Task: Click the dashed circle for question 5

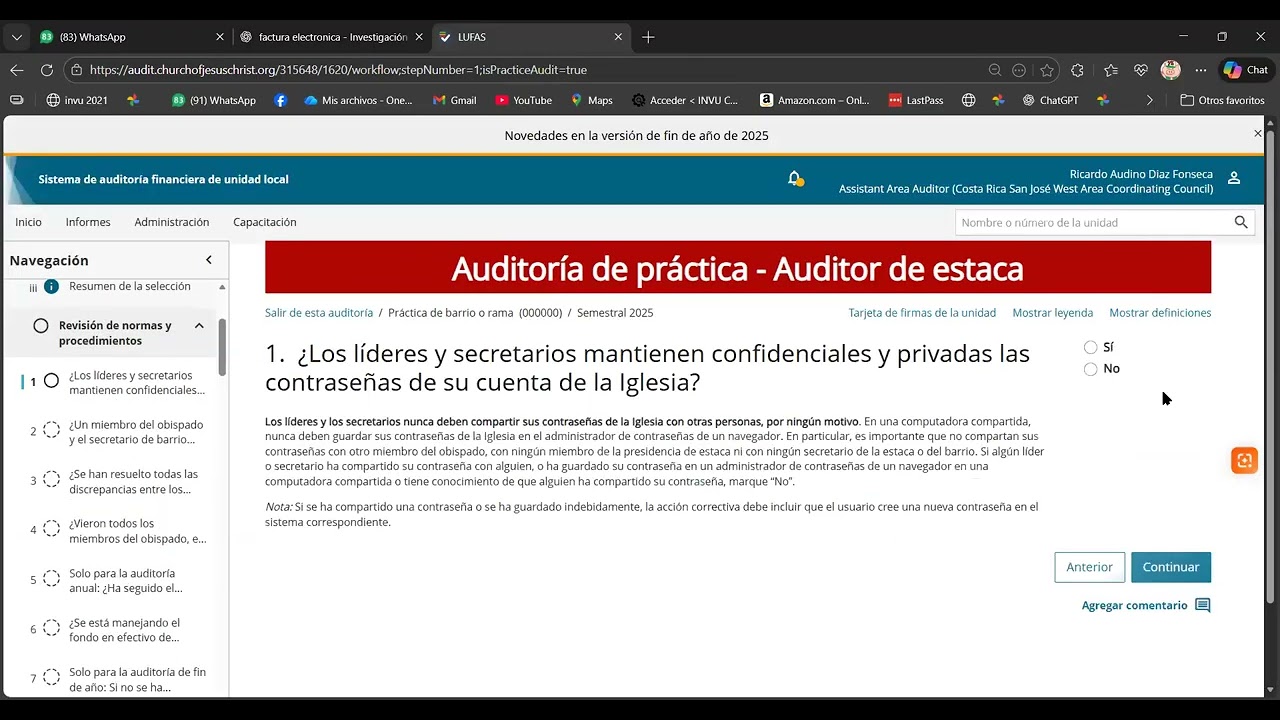Action: point(51,580)
